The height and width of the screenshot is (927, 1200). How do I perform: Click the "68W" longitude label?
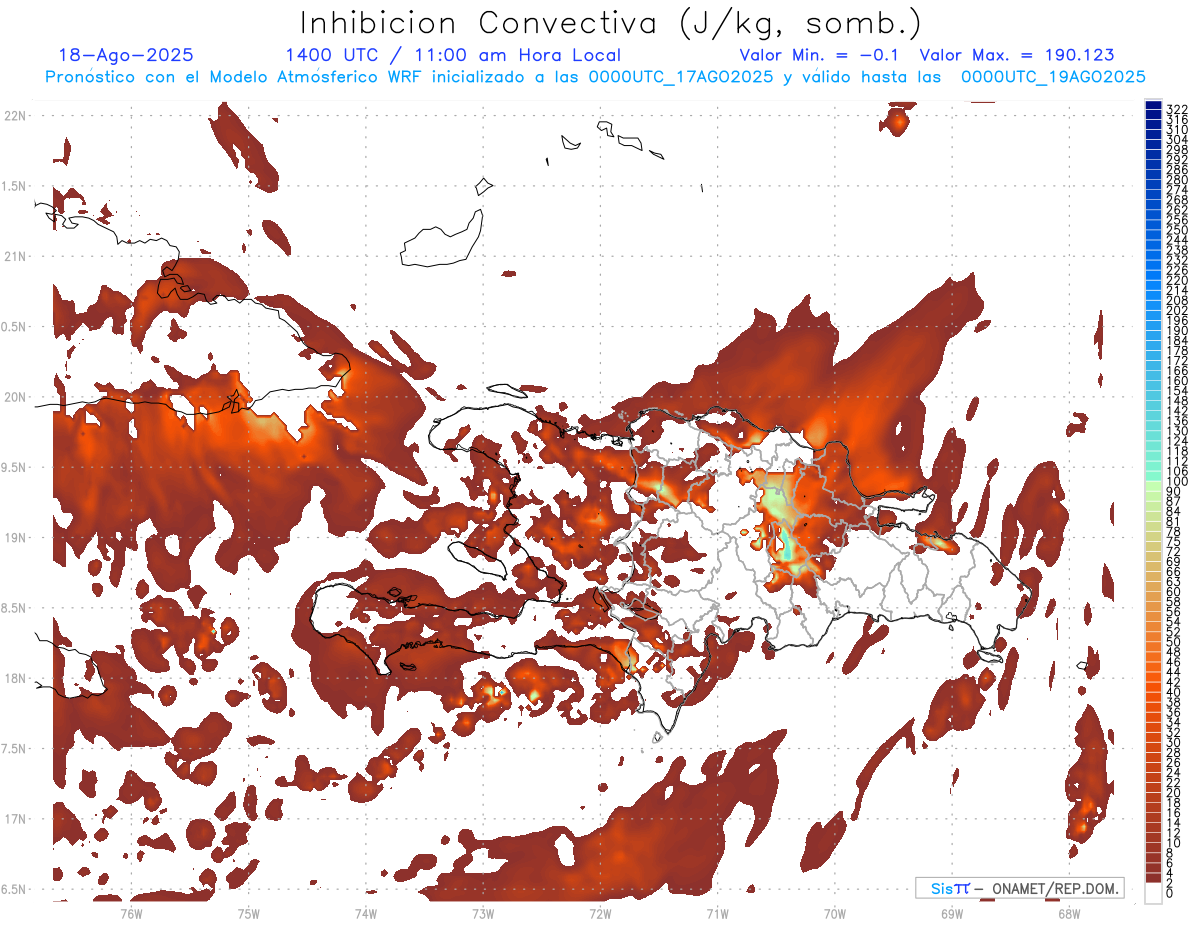pyautogui.click(x=1069, y=913)
